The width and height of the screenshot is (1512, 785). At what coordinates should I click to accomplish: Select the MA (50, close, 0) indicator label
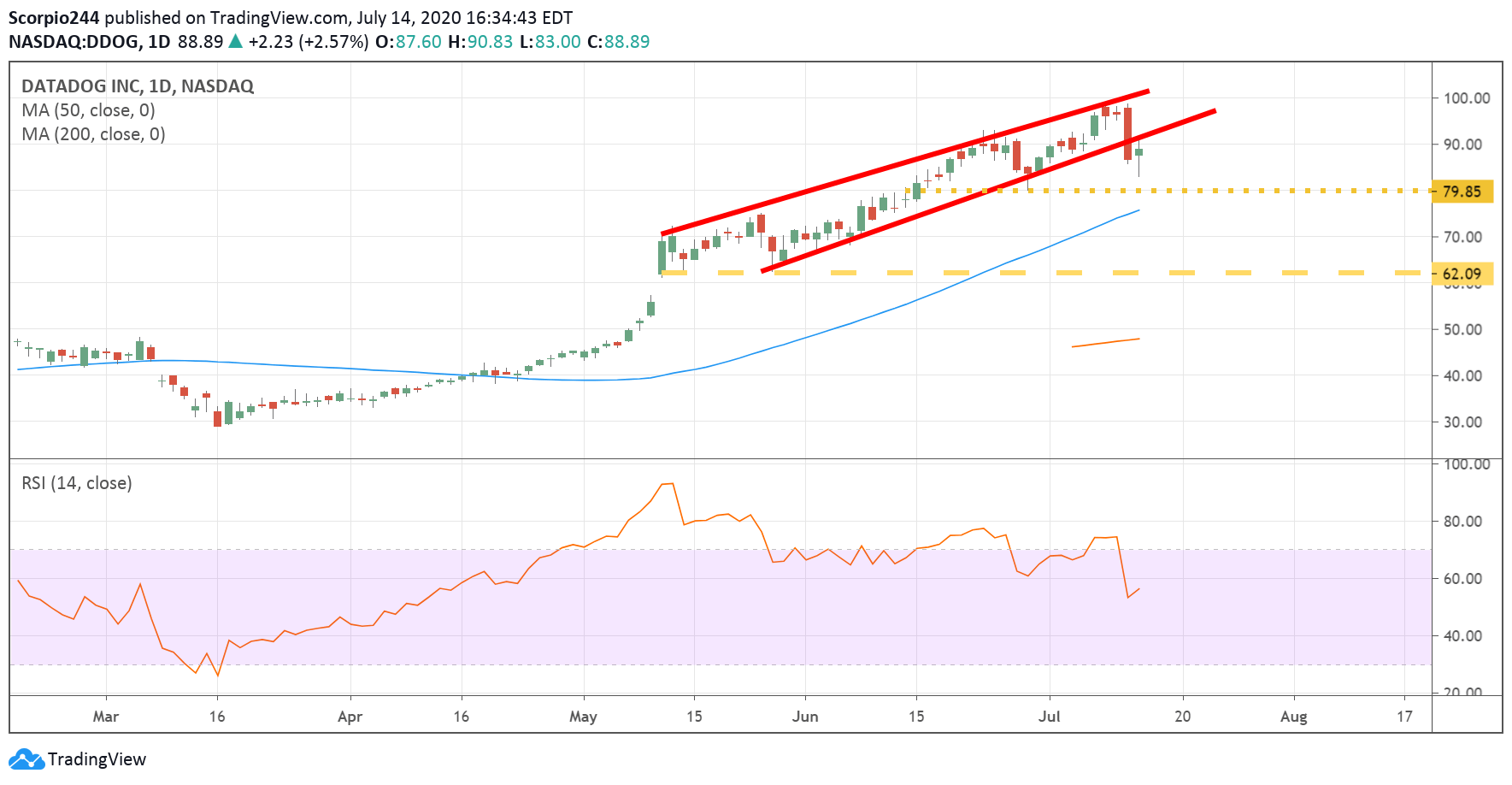point(88,110)
